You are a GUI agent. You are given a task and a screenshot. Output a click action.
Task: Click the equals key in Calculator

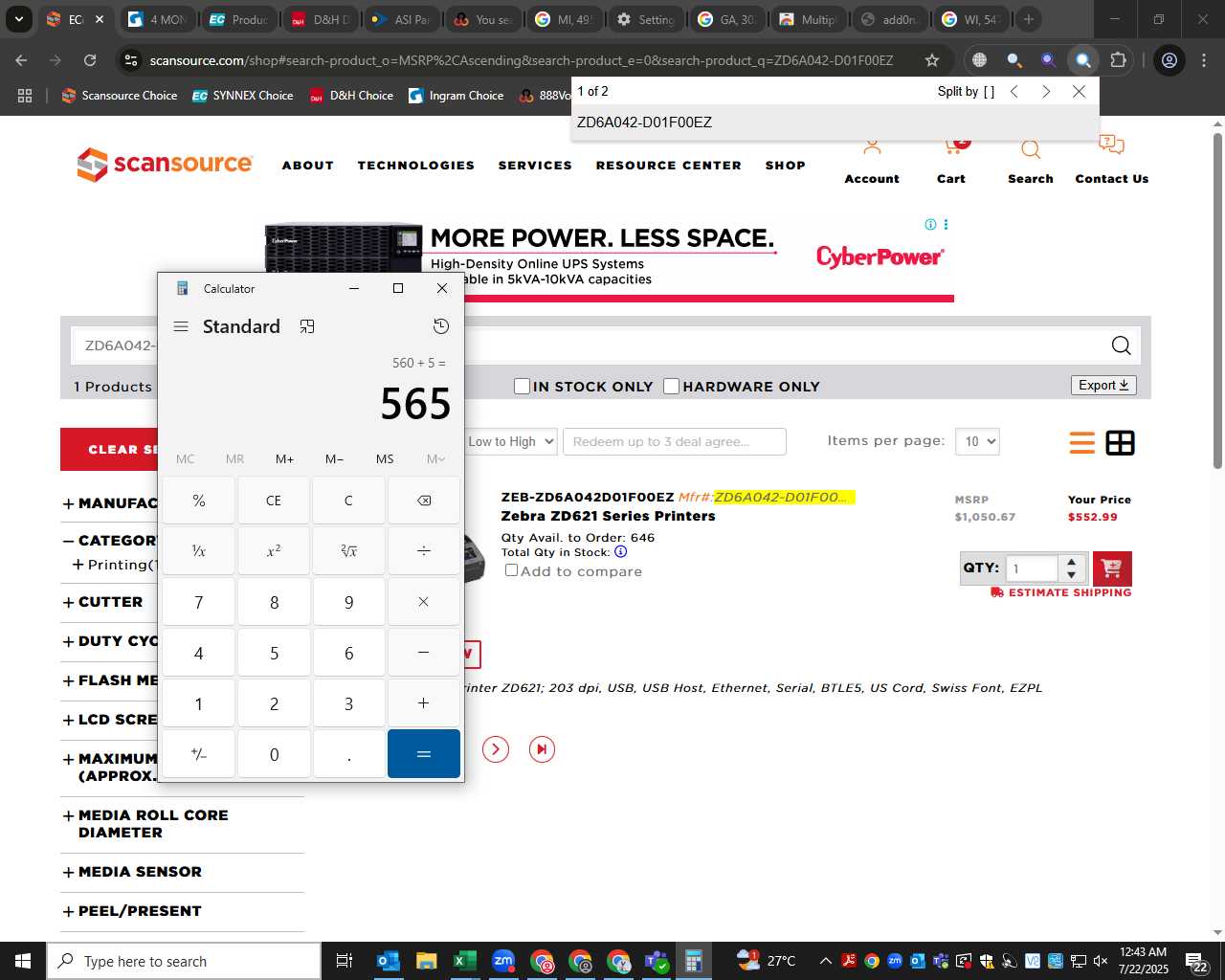(424, 754)
